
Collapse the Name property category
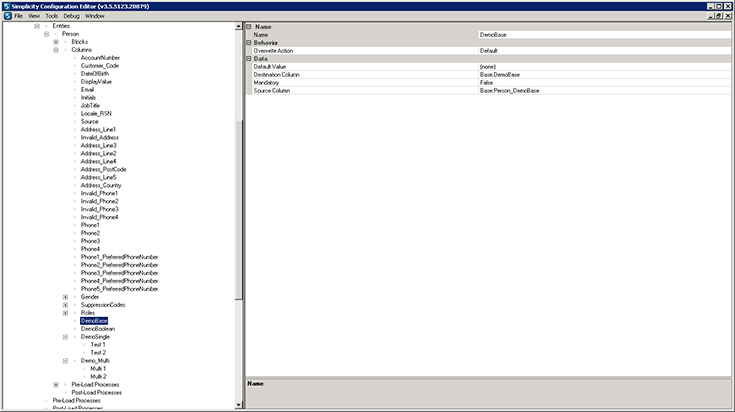(x=249, y=27)
